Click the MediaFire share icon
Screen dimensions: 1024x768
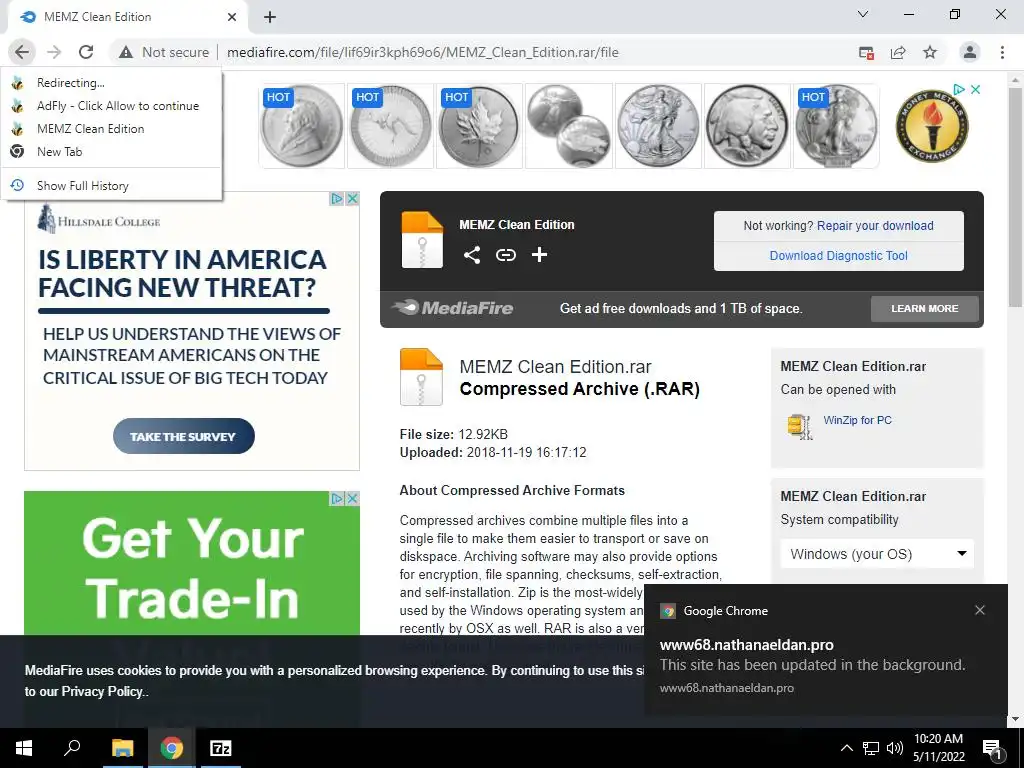[x=472, y=255]
